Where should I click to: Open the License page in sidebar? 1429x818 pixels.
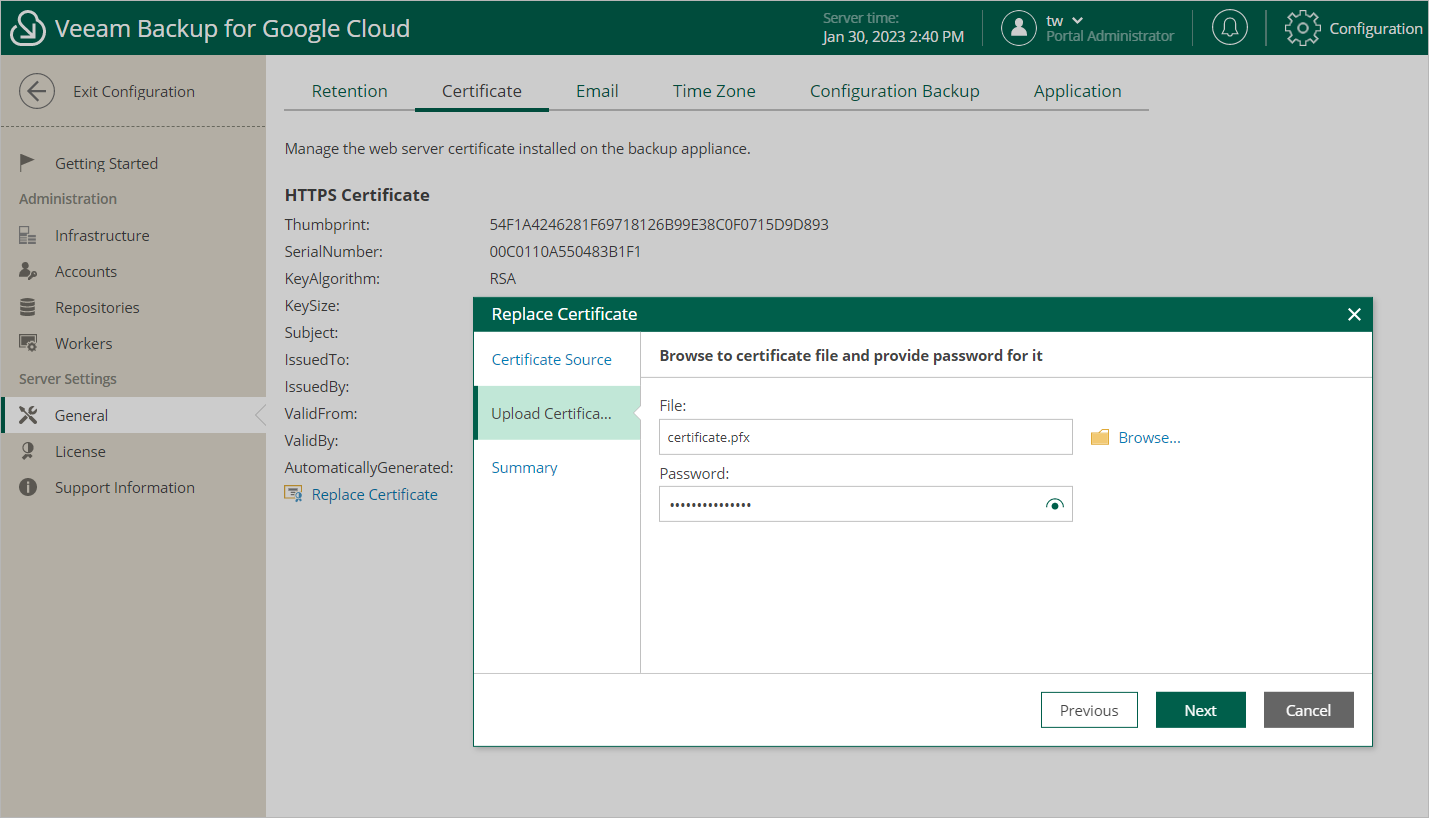[80, 451]
